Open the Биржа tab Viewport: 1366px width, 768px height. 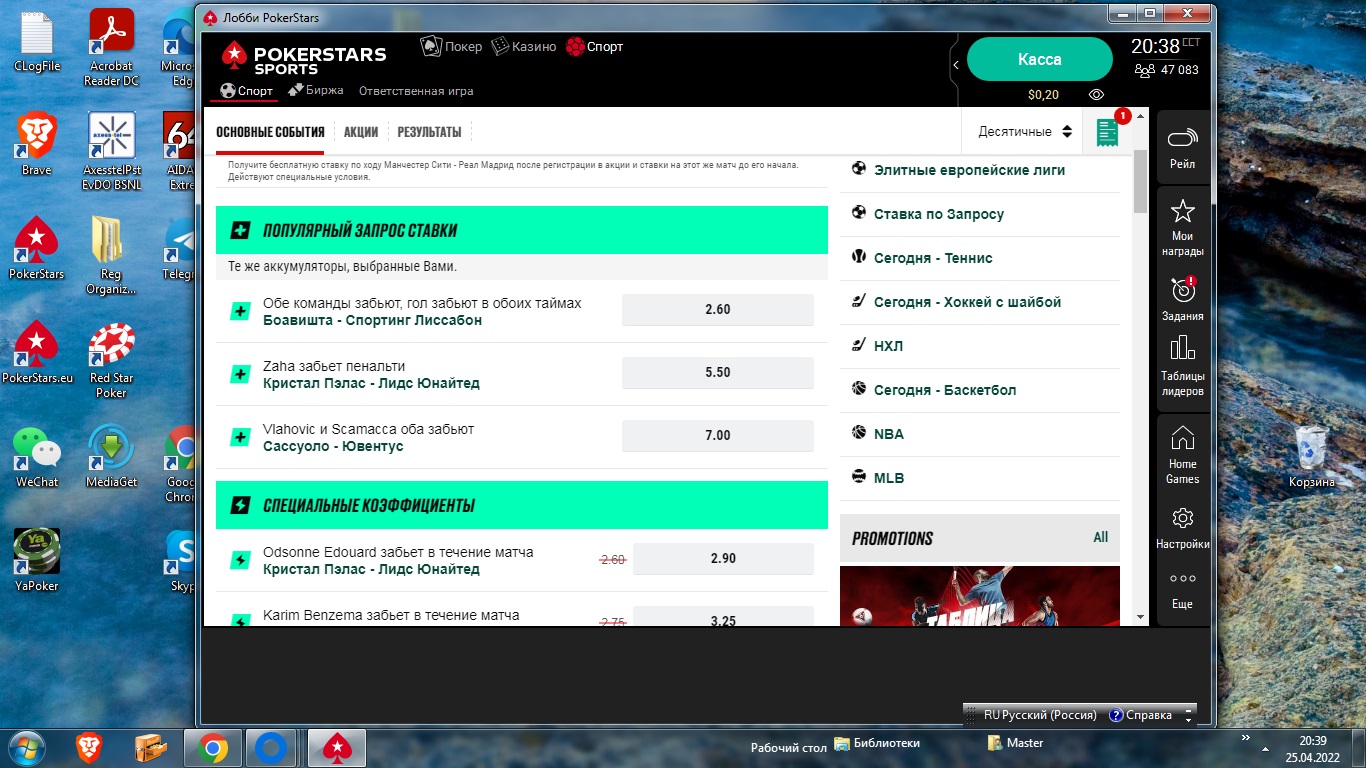(x=316, y=90)
